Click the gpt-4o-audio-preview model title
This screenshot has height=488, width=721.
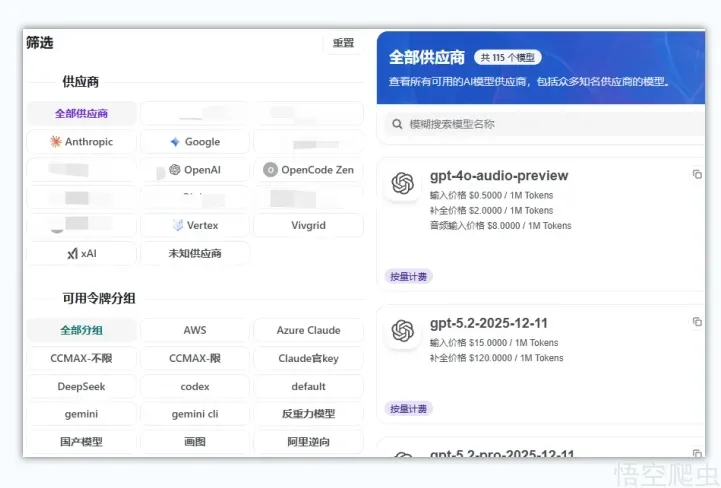tap(499, 176)
